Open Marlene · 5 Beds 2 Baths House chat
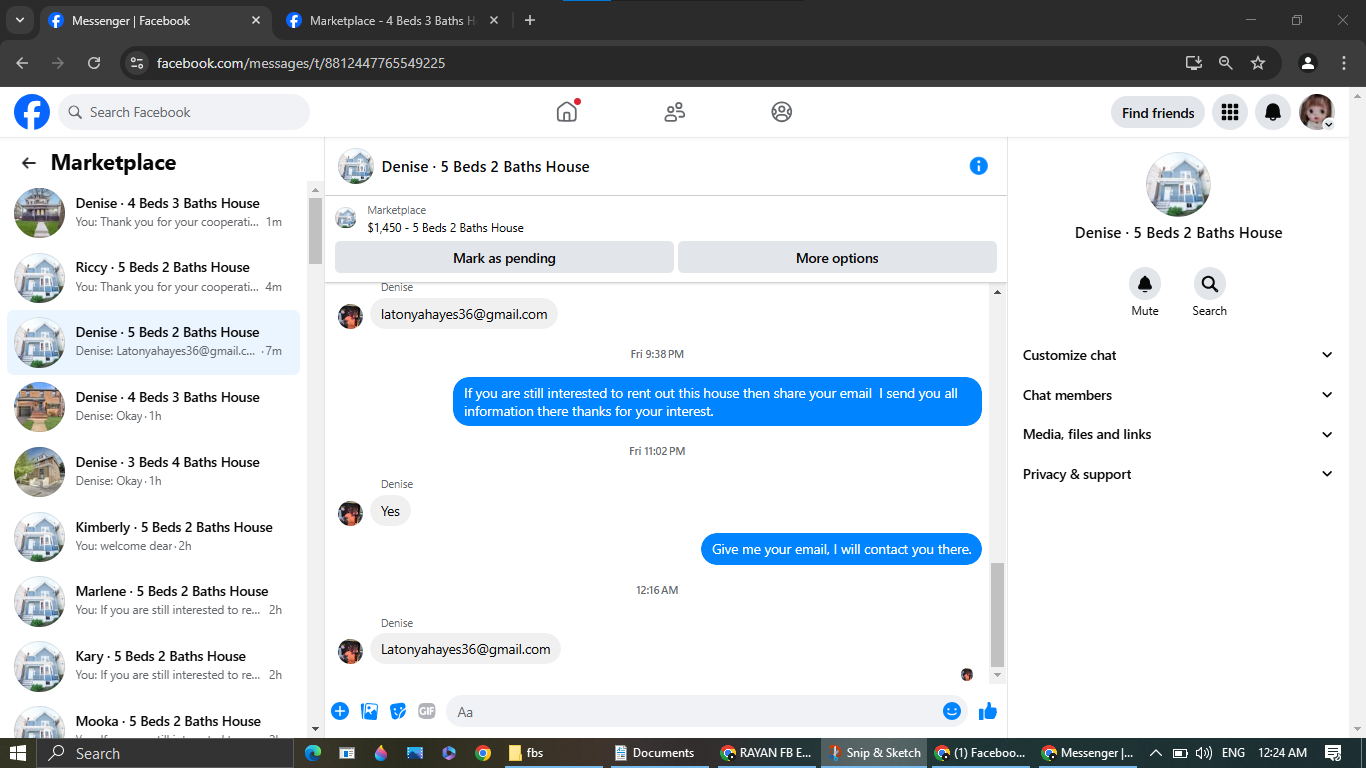This screenshot has width=1366, height=768. [x=153, y=601]
